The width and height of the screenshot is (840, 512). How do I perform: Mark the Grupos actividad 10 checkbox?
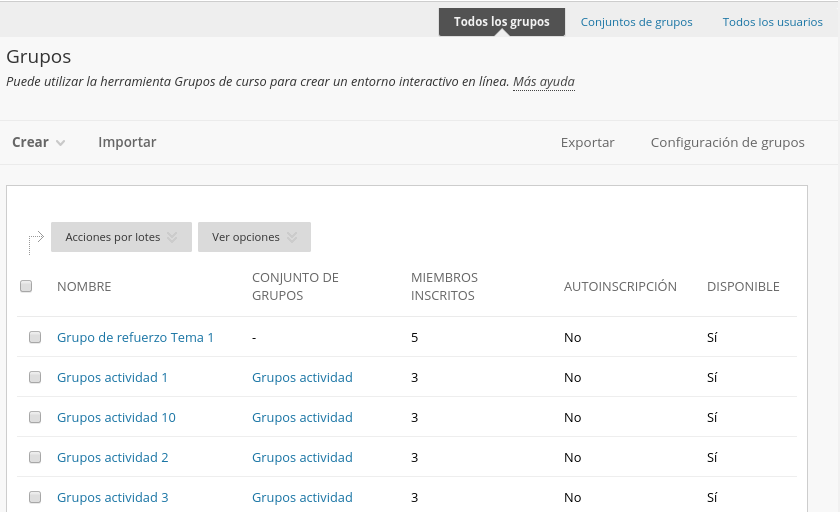tap(35, 417)
